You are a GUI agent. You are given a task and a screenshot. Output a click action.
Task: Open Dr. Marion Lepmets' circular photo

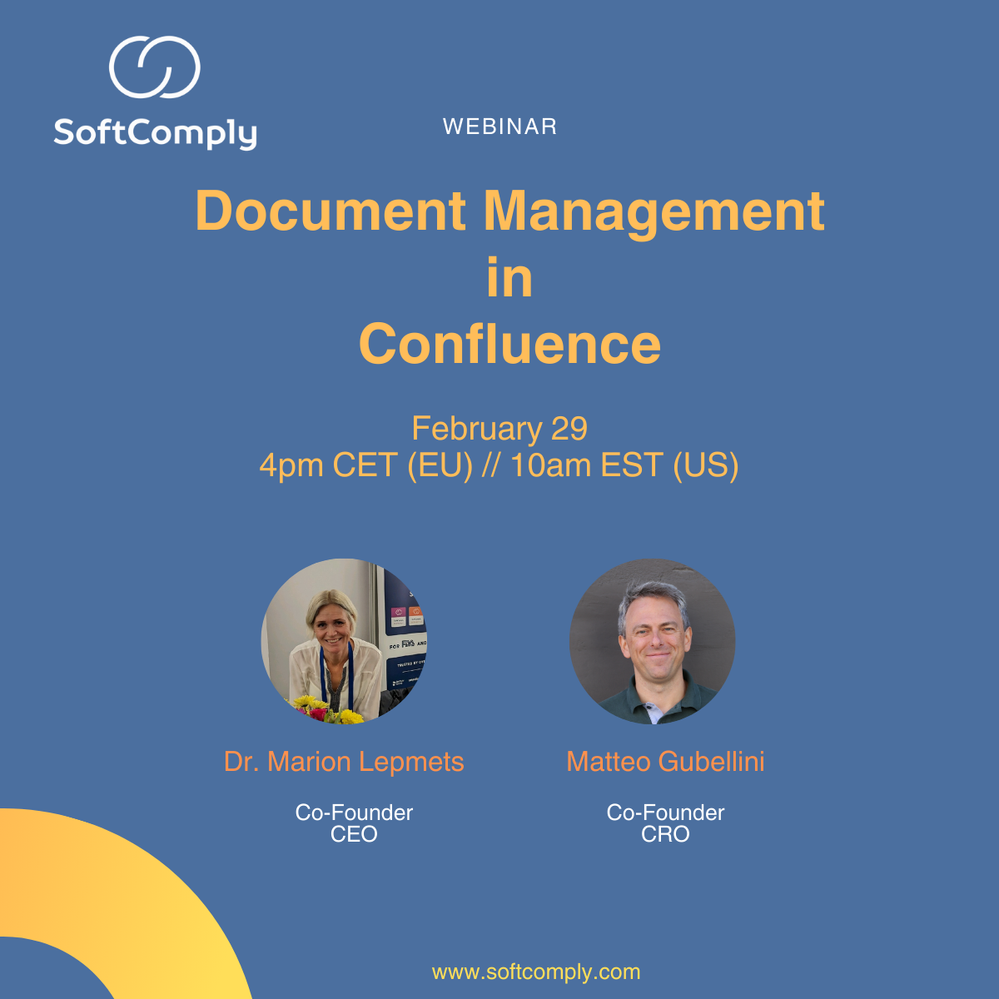[x=344, y=642]
